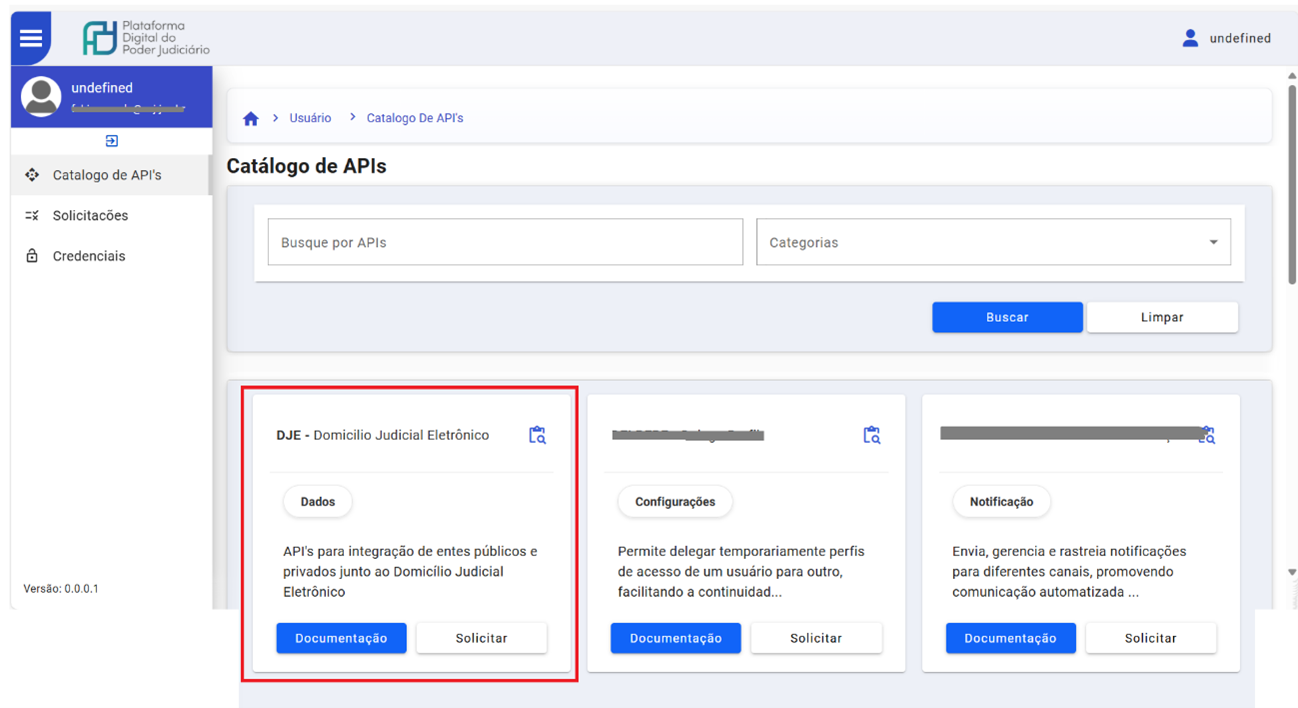Open the hamburger menu

click(x=31, y=38)
